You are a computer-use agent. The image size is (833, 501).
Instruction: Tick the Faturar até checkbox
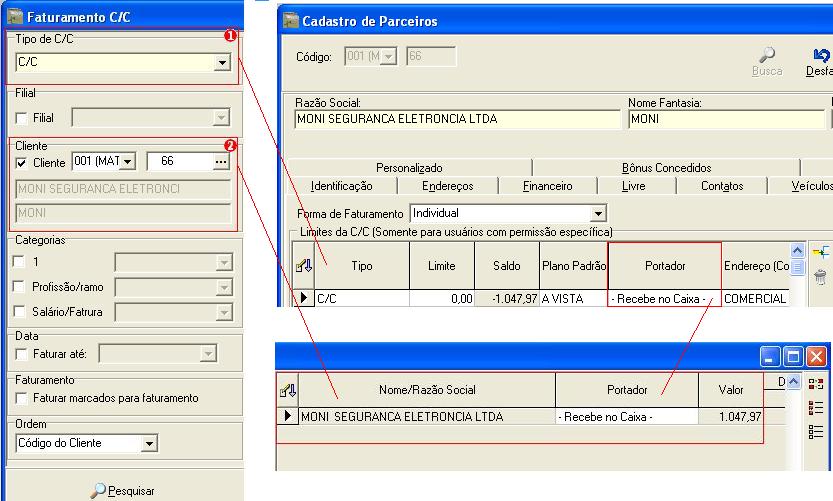point(22,353)
